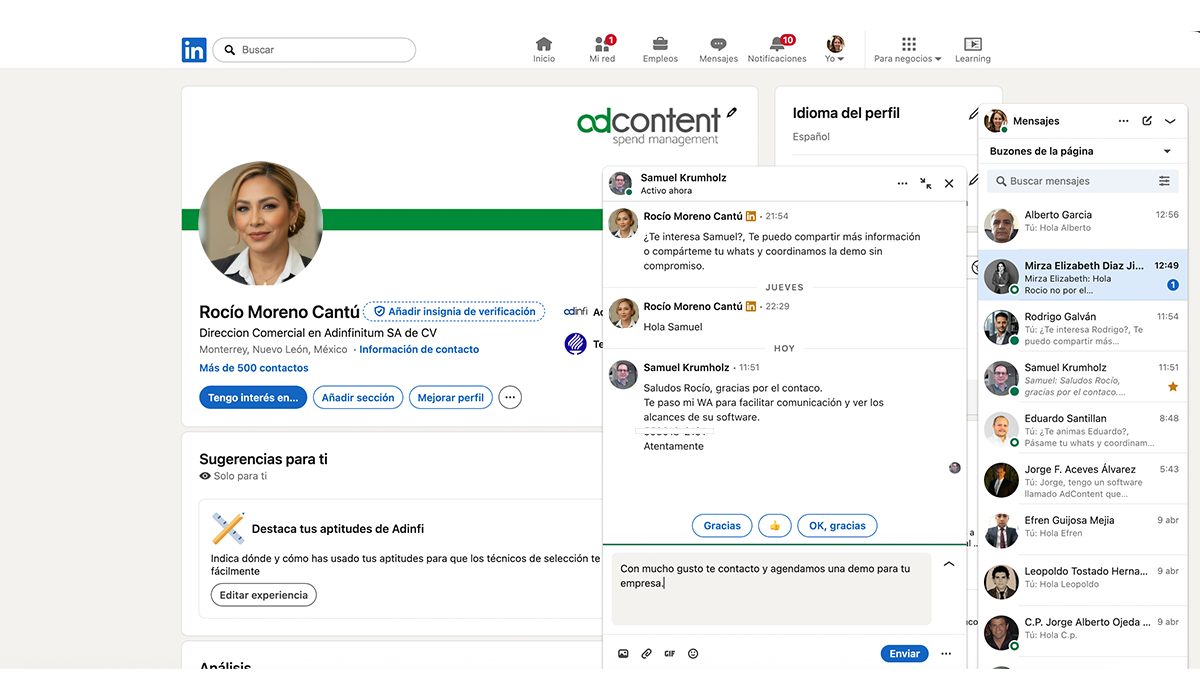The image size is (1200, 700).
Task: Open C.P. Jorge Alberto Ojeda conversation
Action: (x=1083, y=632)
